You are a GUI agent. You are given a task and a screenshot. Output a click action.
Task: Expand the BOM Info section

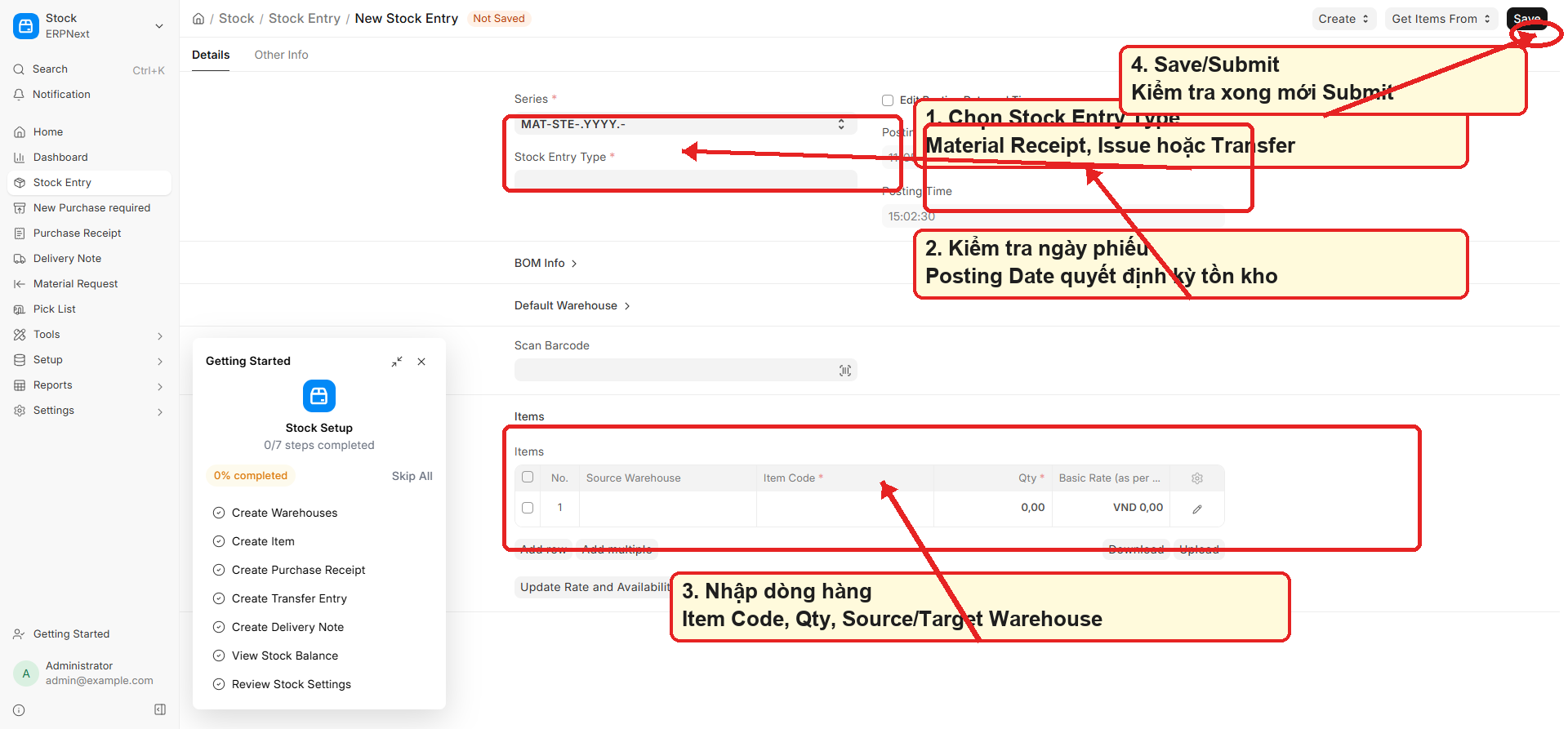pyautogui.click(x=546, y=263)
